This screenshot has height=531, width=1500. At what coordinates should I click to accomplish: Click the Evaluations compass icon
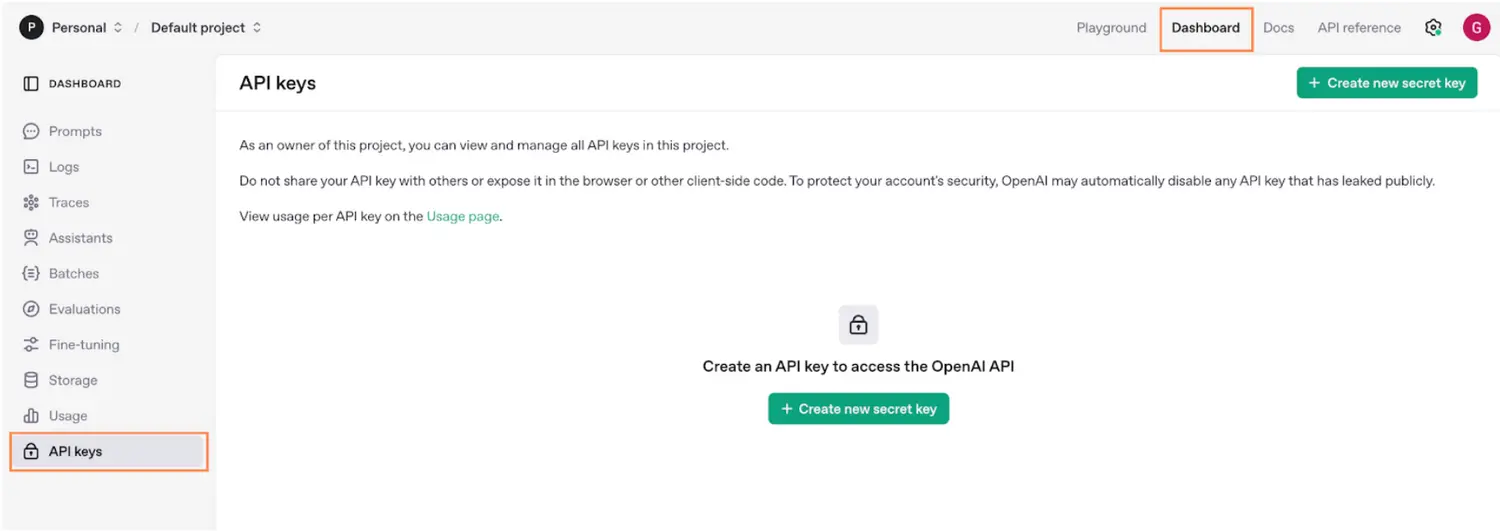(x=31, y=309)
